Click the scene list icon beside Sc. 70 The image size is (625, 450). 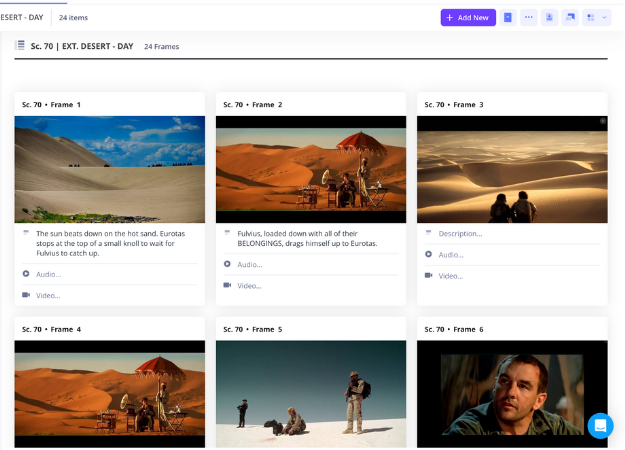point(20,45)
